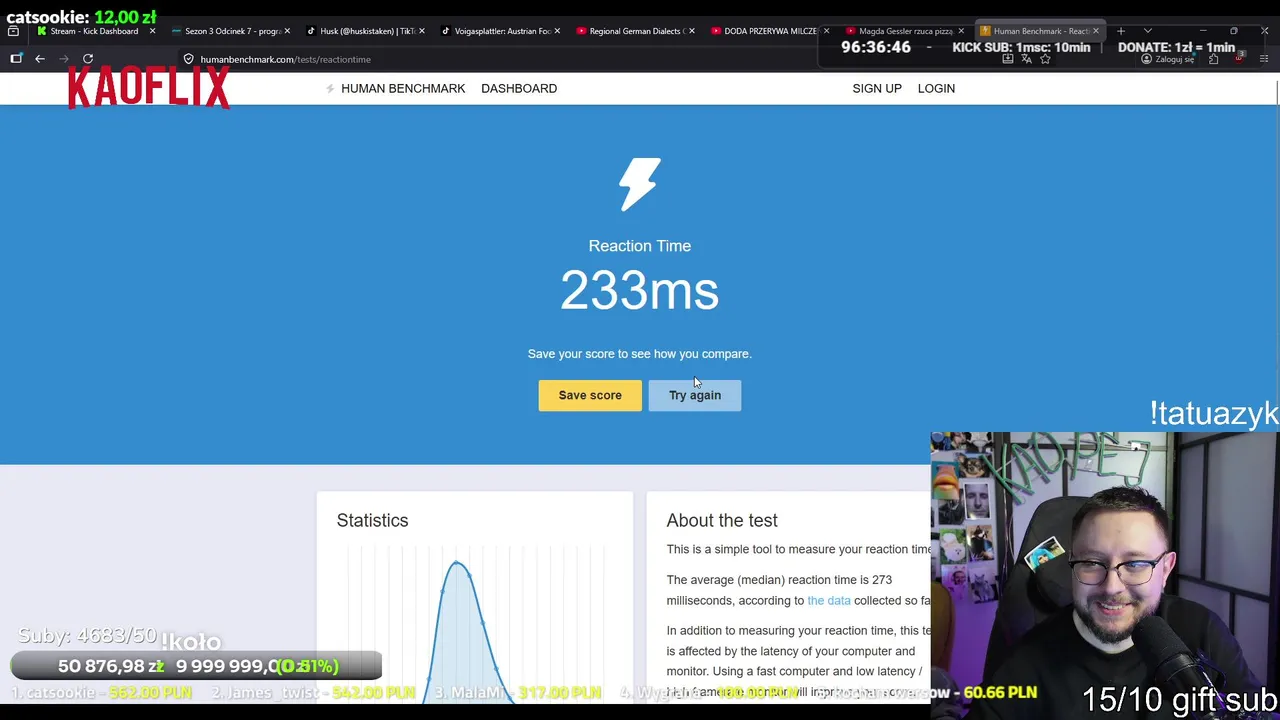Open a new browser tab with plus icon
Screen dimensions: 1280x720
click(1121, 31)
